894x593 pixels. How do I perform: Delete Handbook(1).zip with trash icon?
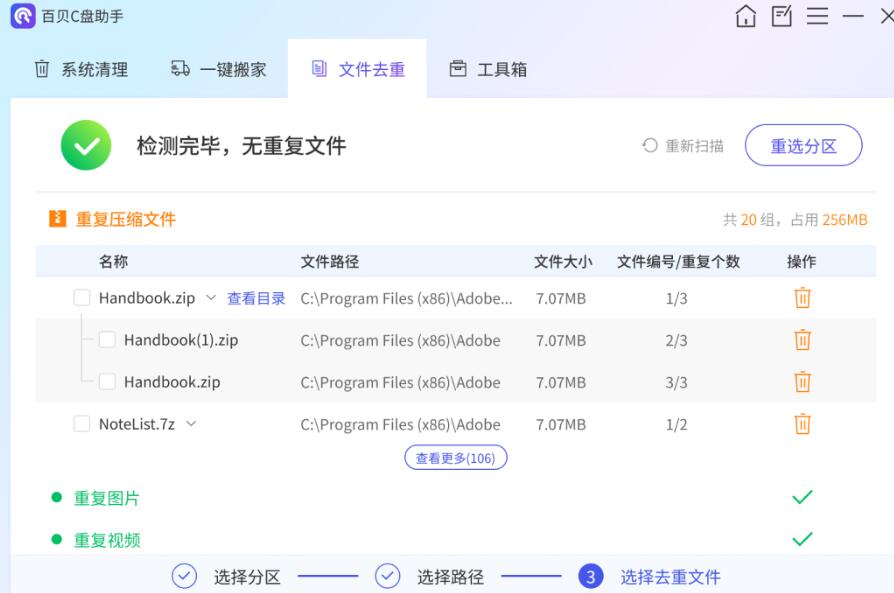tap(802, 340)
